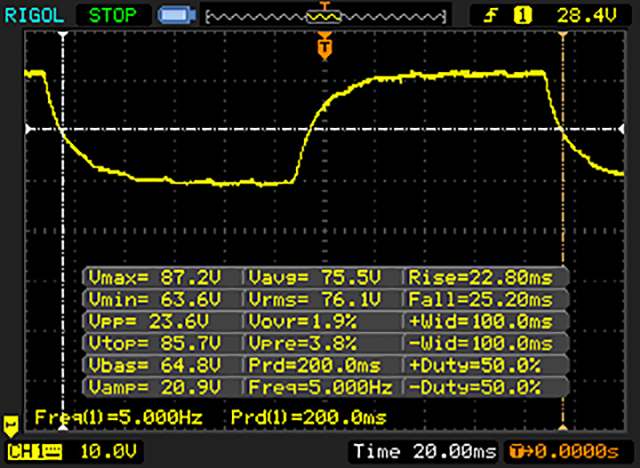Viewport: 640px width, 468px height.
Task: Click the Vmin= 63.6V measurement
Action: pos(154,299)
